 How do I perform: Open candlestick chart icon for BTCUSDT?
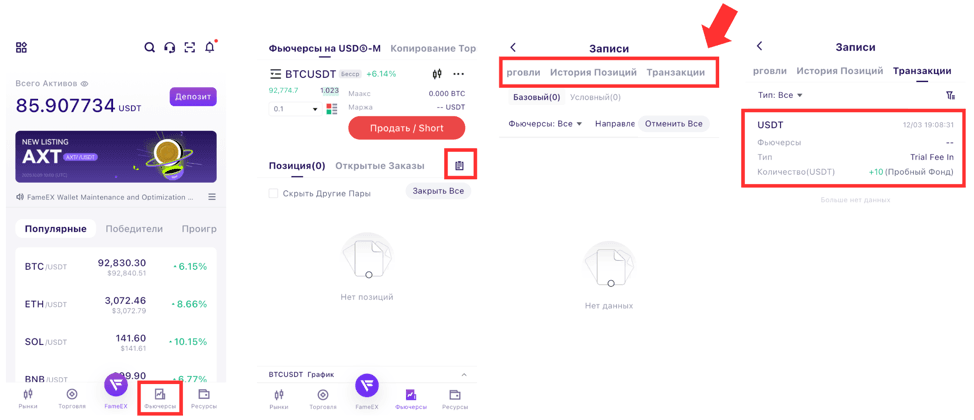pyautogui.click(x=437, y=74)
